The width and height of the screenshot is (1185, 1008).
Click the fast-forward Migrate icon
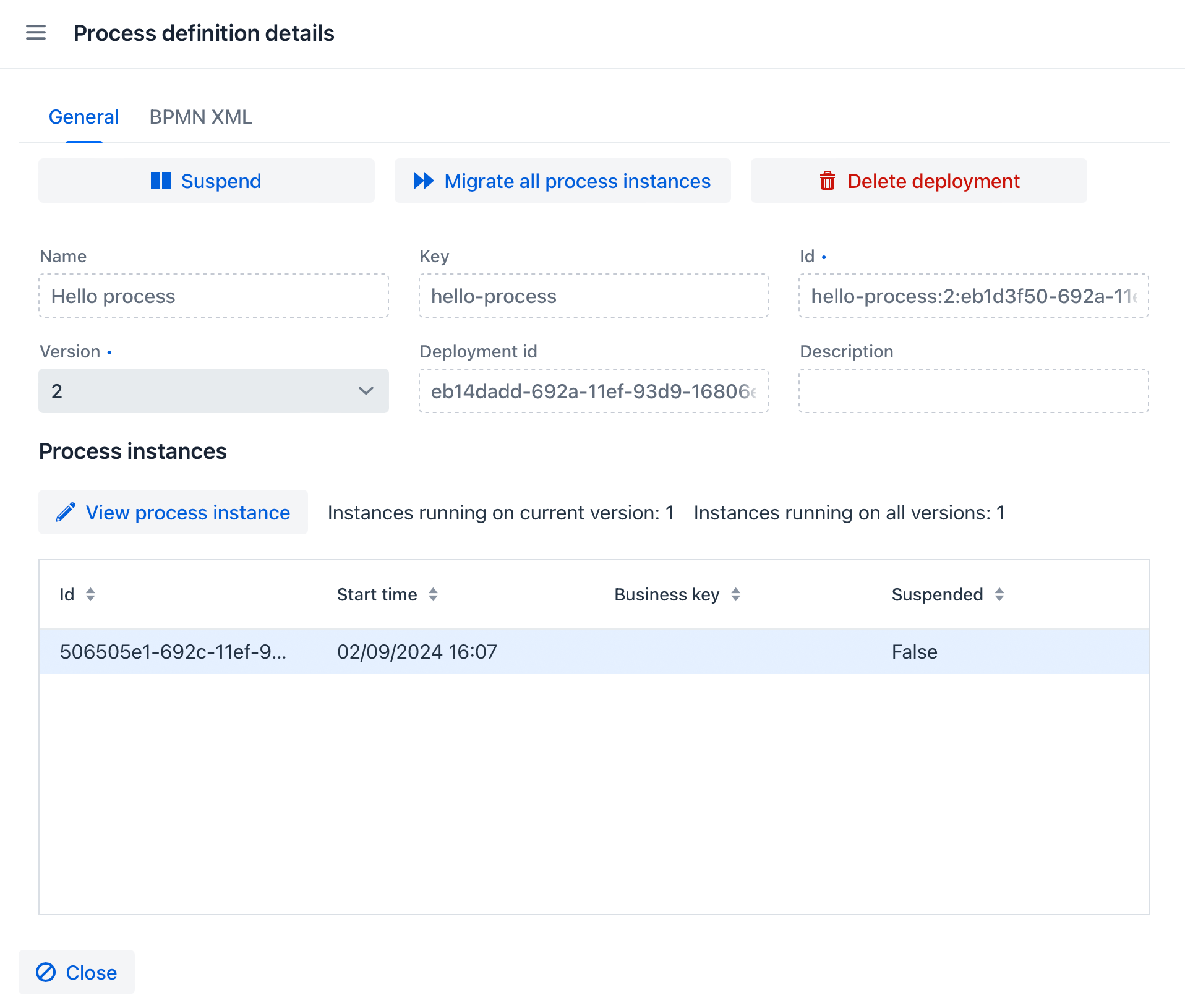tap(424, 181)
